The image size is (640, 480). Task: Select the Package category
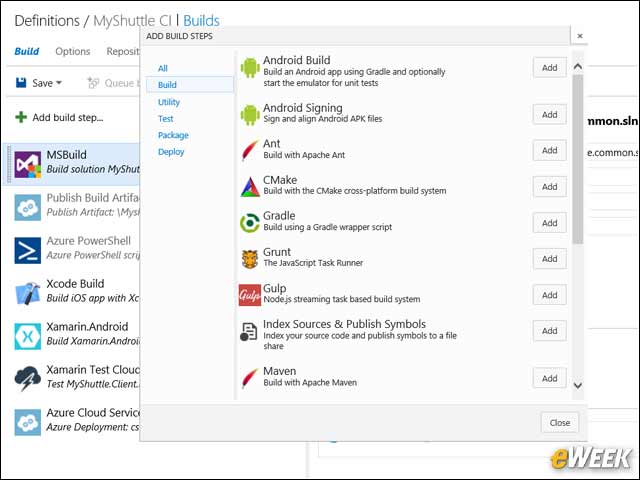tap(173, 135)
